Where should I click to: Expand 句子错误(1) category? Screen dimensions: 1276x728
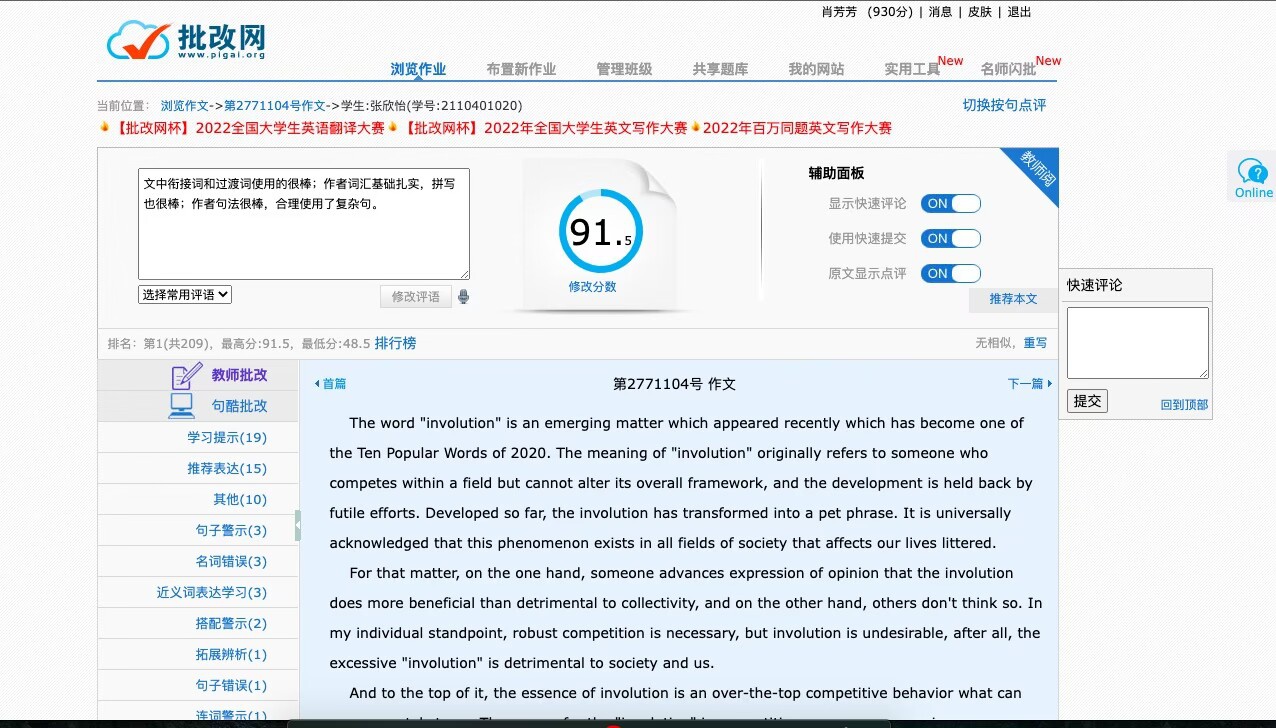(x=231, y=686)
